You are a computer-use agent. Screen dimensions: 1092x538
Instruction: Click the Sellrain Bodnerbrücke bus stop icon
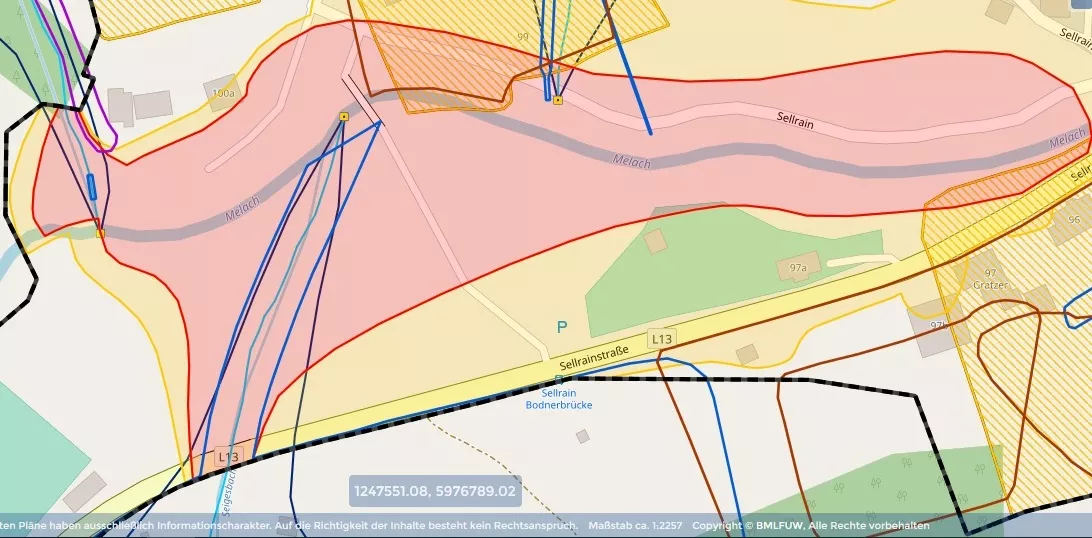click(558, 379)
